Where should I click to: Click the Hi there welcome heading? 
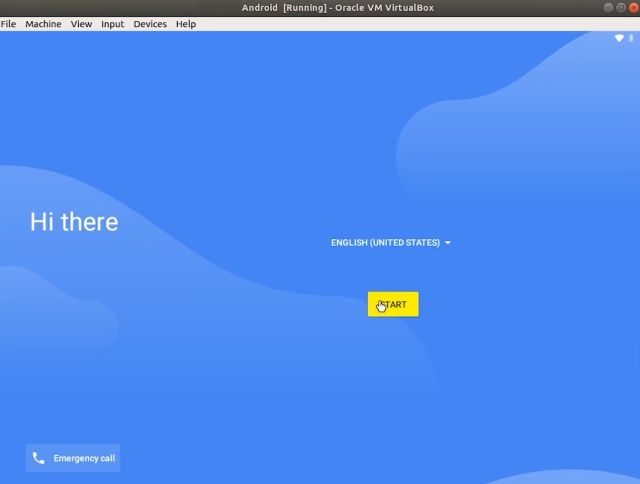(74, 222)
